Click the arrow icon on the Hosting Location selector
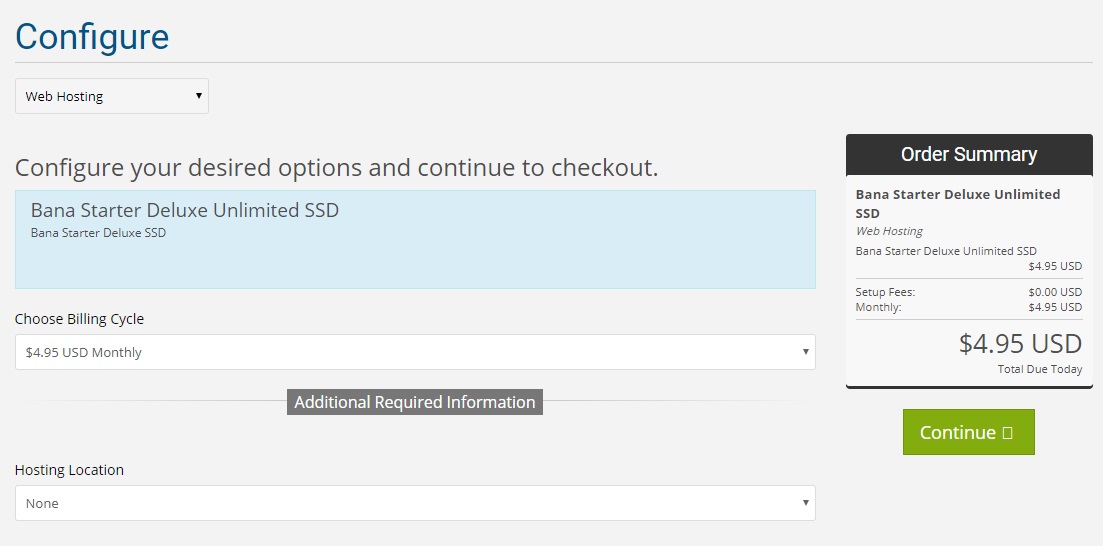The width and height of the screenshot is (1103, 546). tap(805, 503)
